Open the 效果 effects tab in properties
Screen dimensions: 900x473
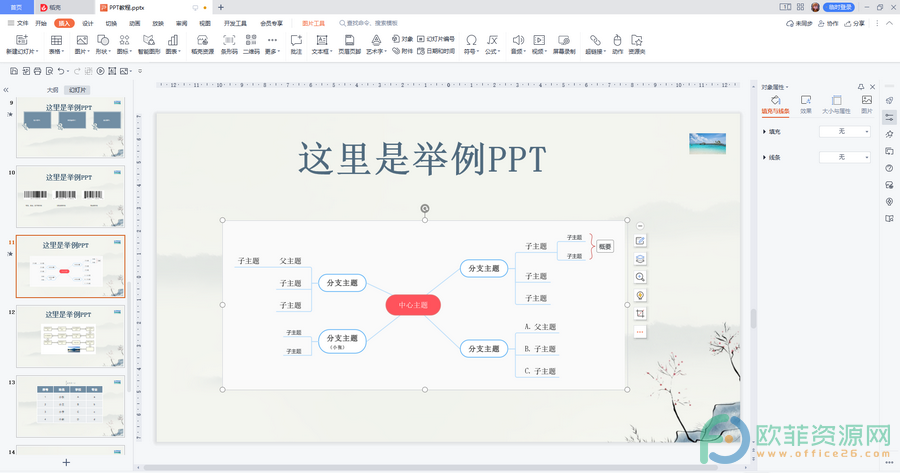pos(806,104)
